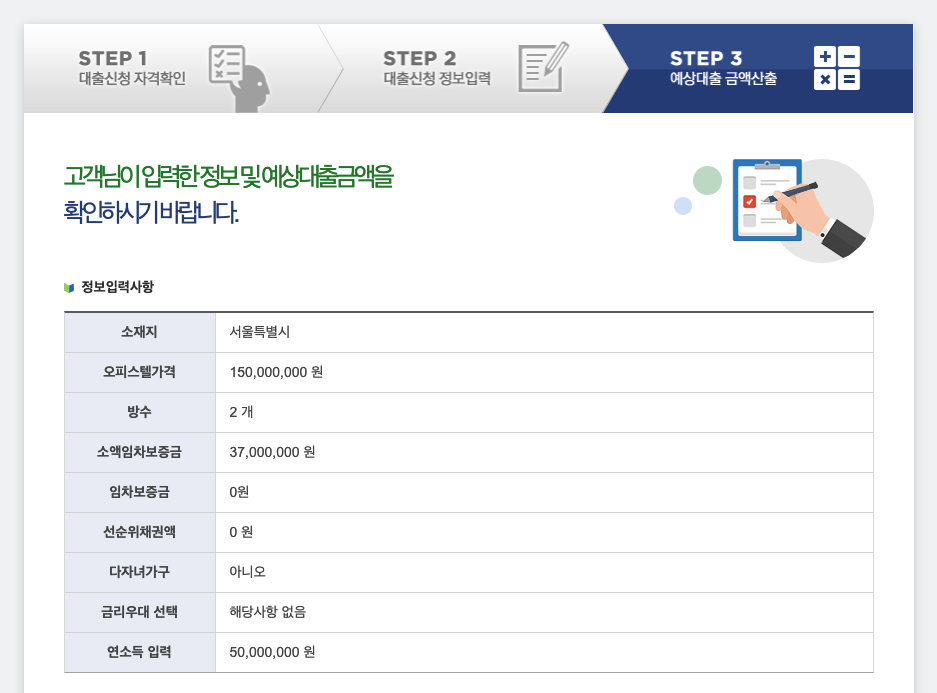Image resolution: width=937 pixels, height=693 pixels.
Task: Open the STEP 2 대출신청 정보입력 tab
Action: pos(472,68)
